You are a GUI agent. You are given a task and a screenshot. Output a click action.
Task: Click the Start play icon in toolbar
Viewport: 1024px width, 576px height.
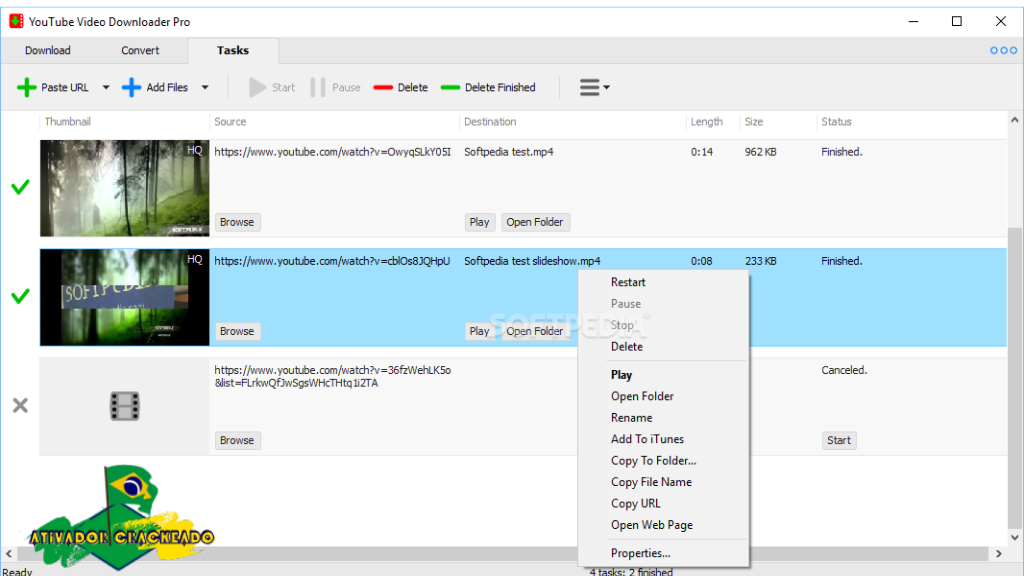(257, 88)
